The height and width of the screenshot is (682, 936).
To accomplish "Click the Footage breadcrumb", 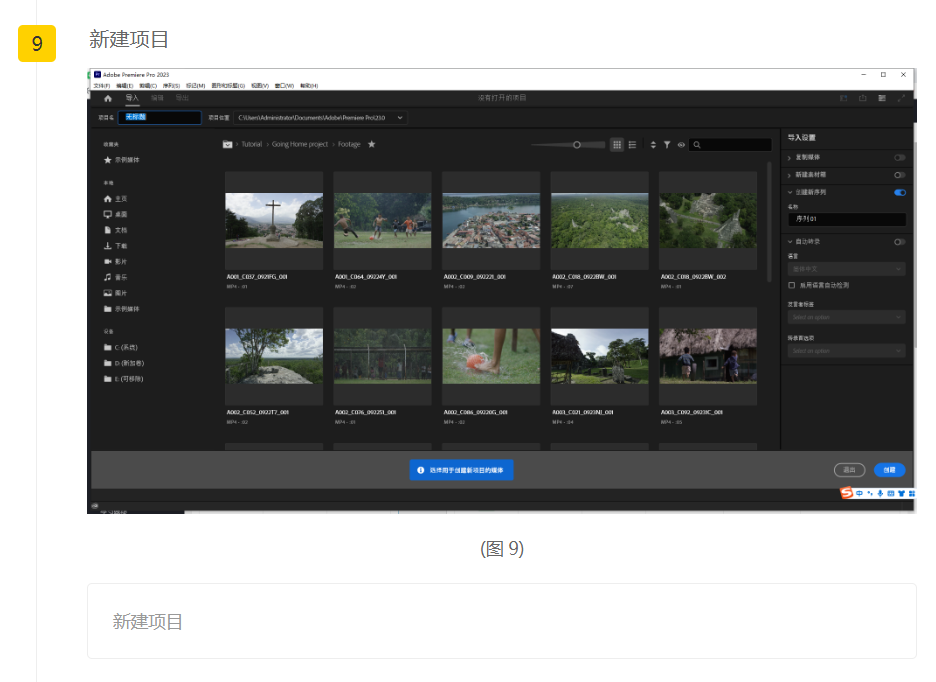I will point(349,145).
